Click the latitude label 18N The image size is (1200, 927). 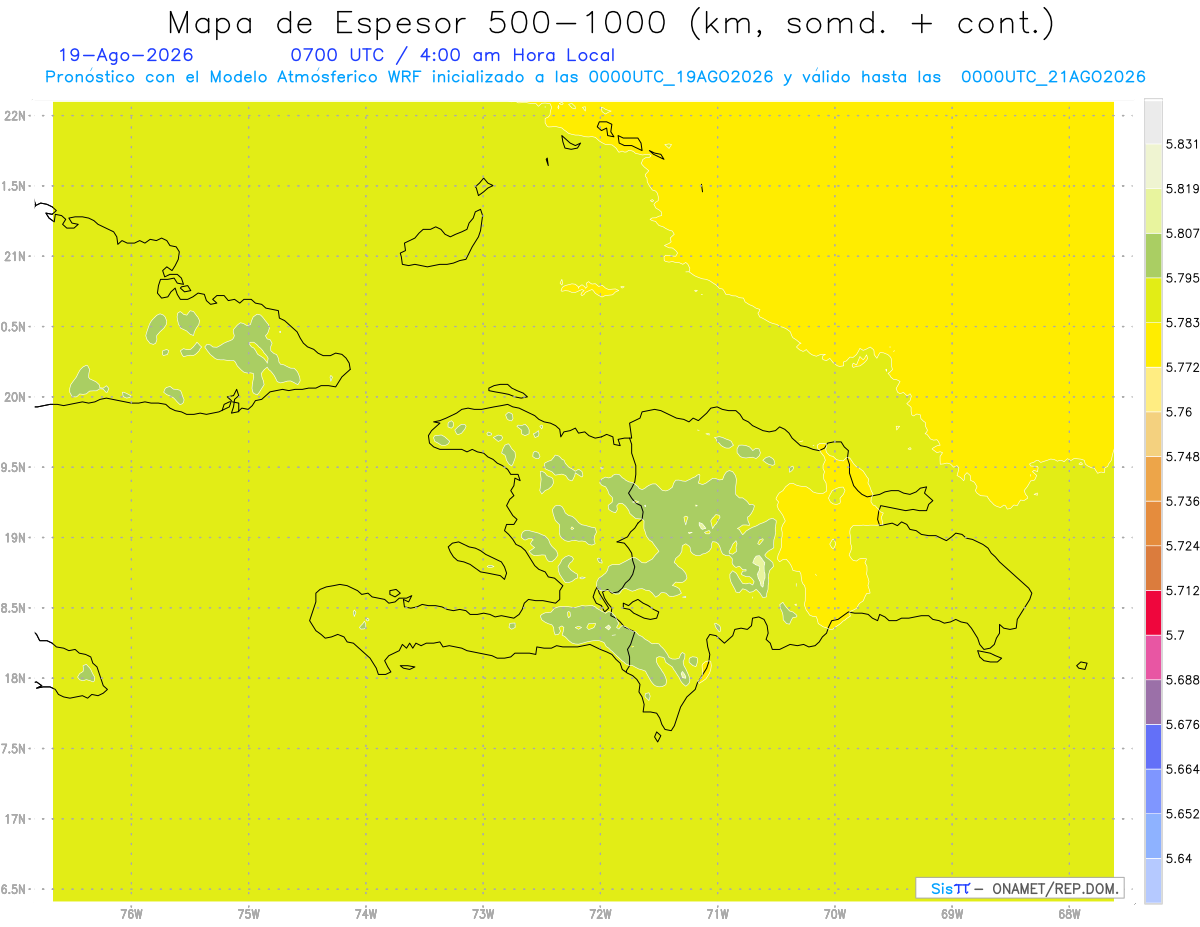tap(15, 679)
